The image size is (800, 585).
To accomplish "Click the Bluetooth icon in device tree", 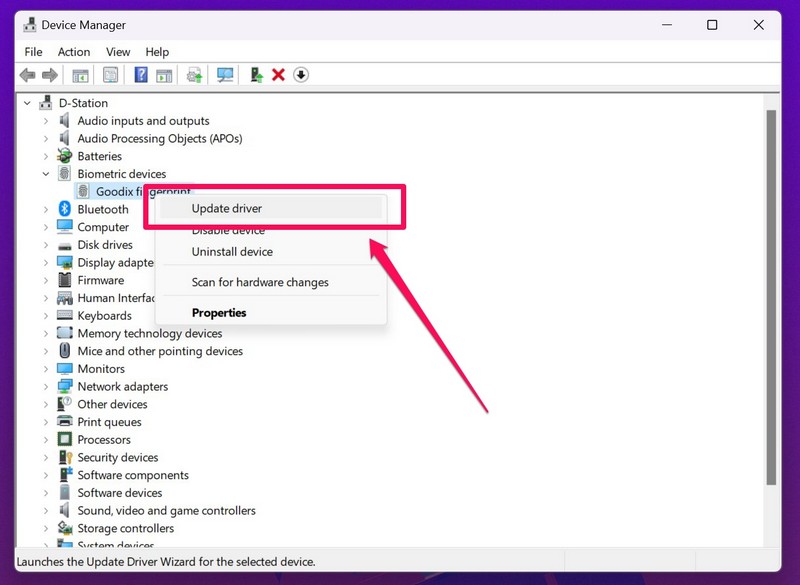I will 65,209.
